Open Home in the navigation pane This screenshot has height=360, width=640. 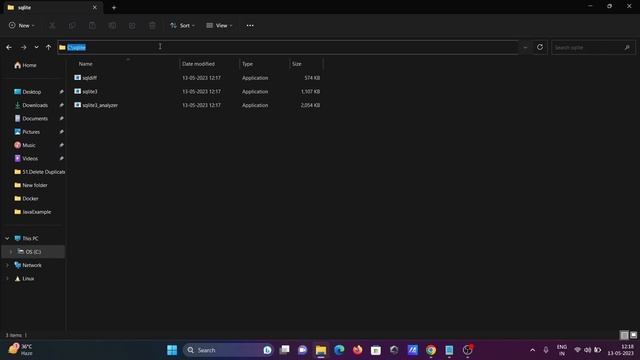coord(25,65)
